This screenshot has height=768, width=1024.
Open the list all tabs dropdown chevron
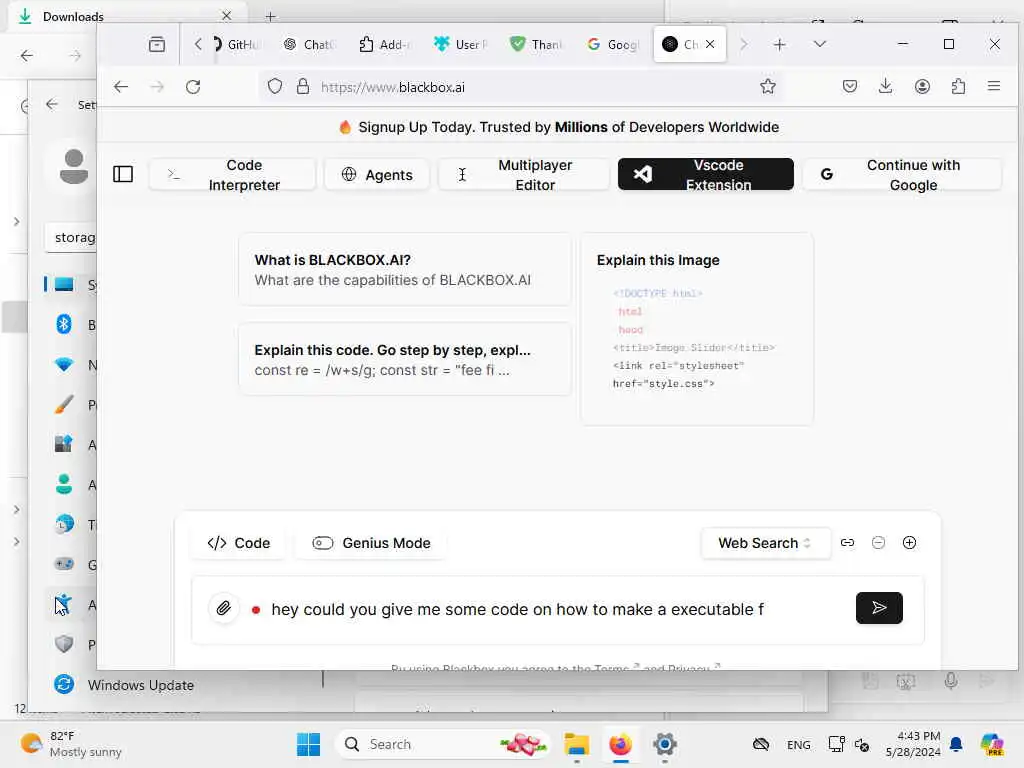(x=820, y=44)
